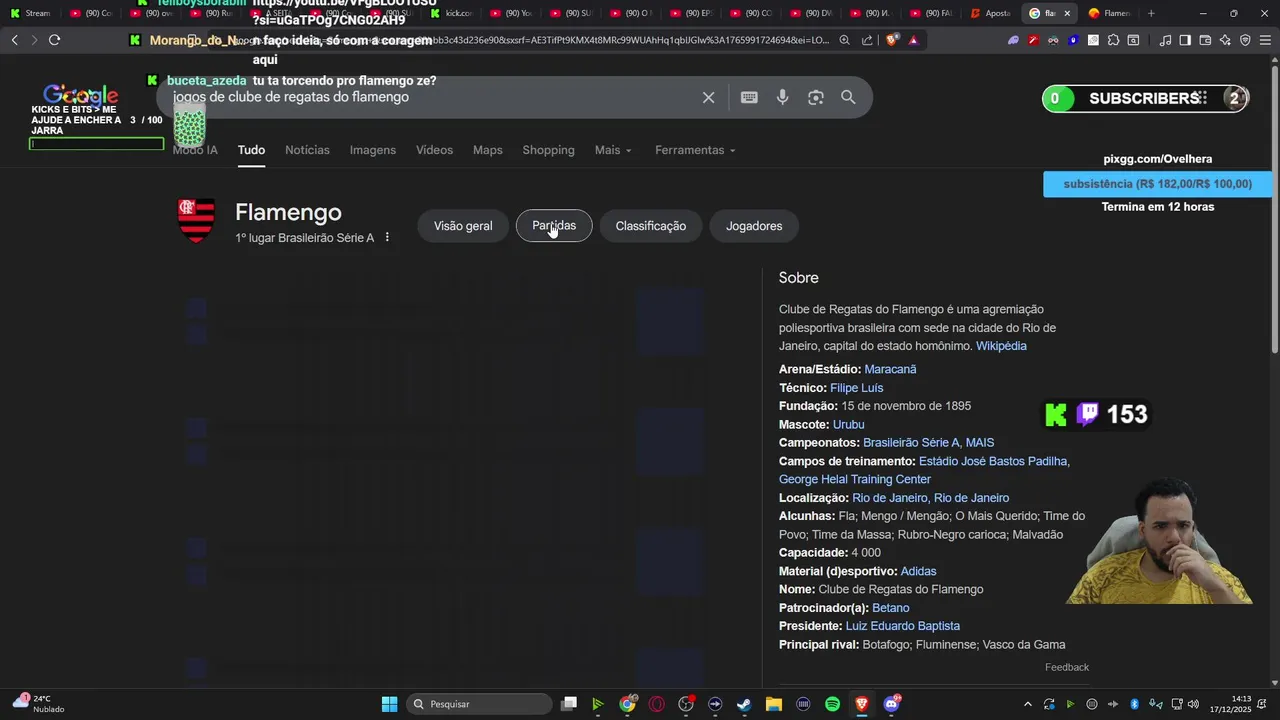Reload the page in the browser toolbar

(54, 40)
